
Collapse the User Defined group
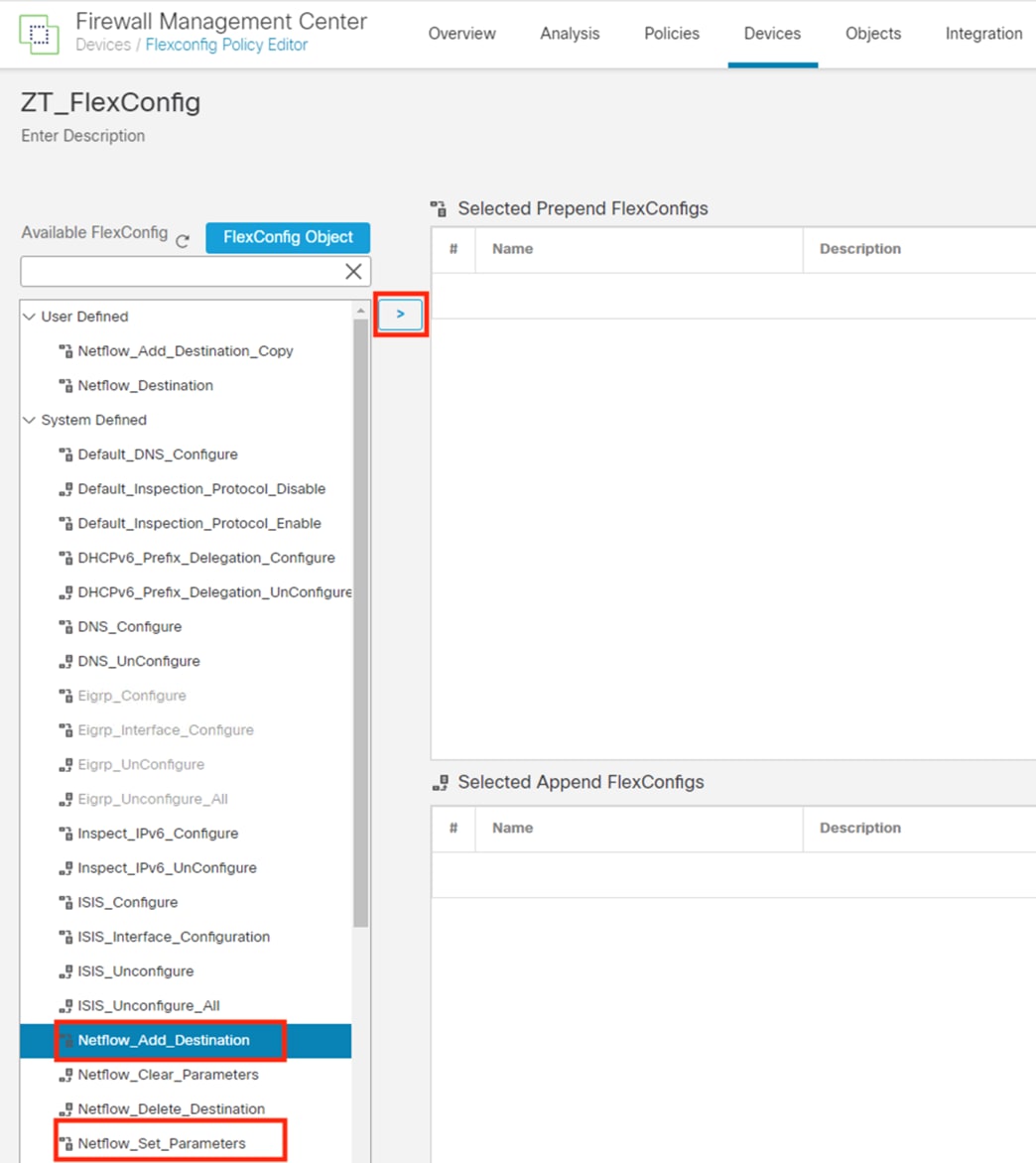(x=30, y=317)
